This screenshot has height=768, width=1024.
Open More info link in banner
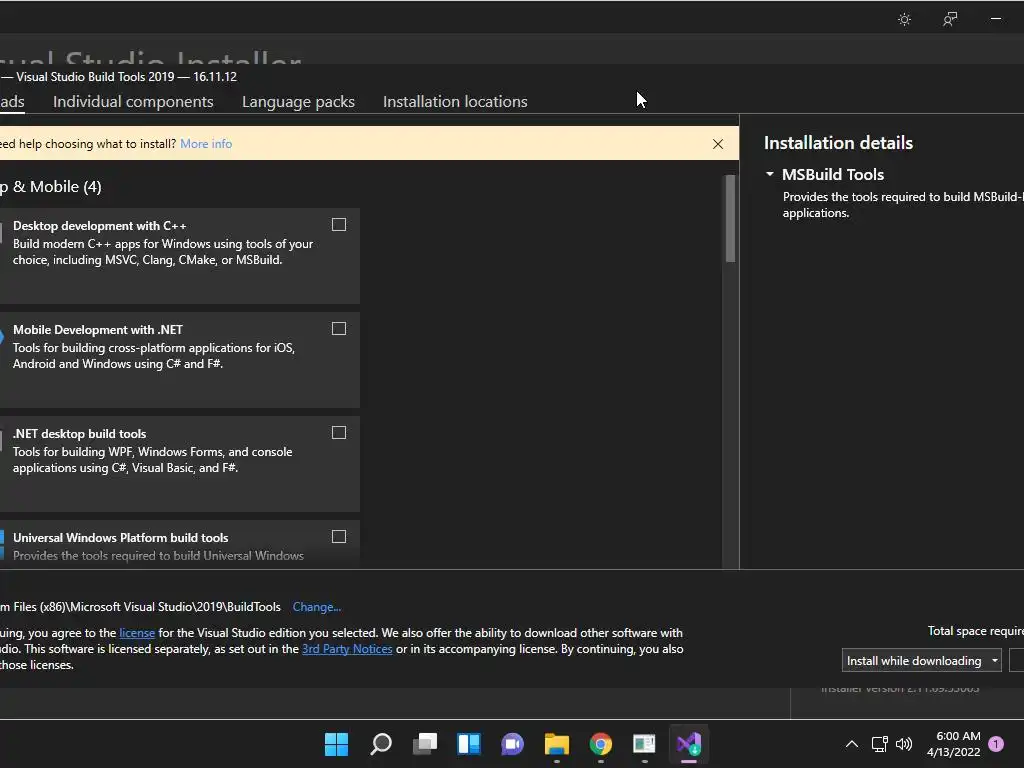(206, 144)
